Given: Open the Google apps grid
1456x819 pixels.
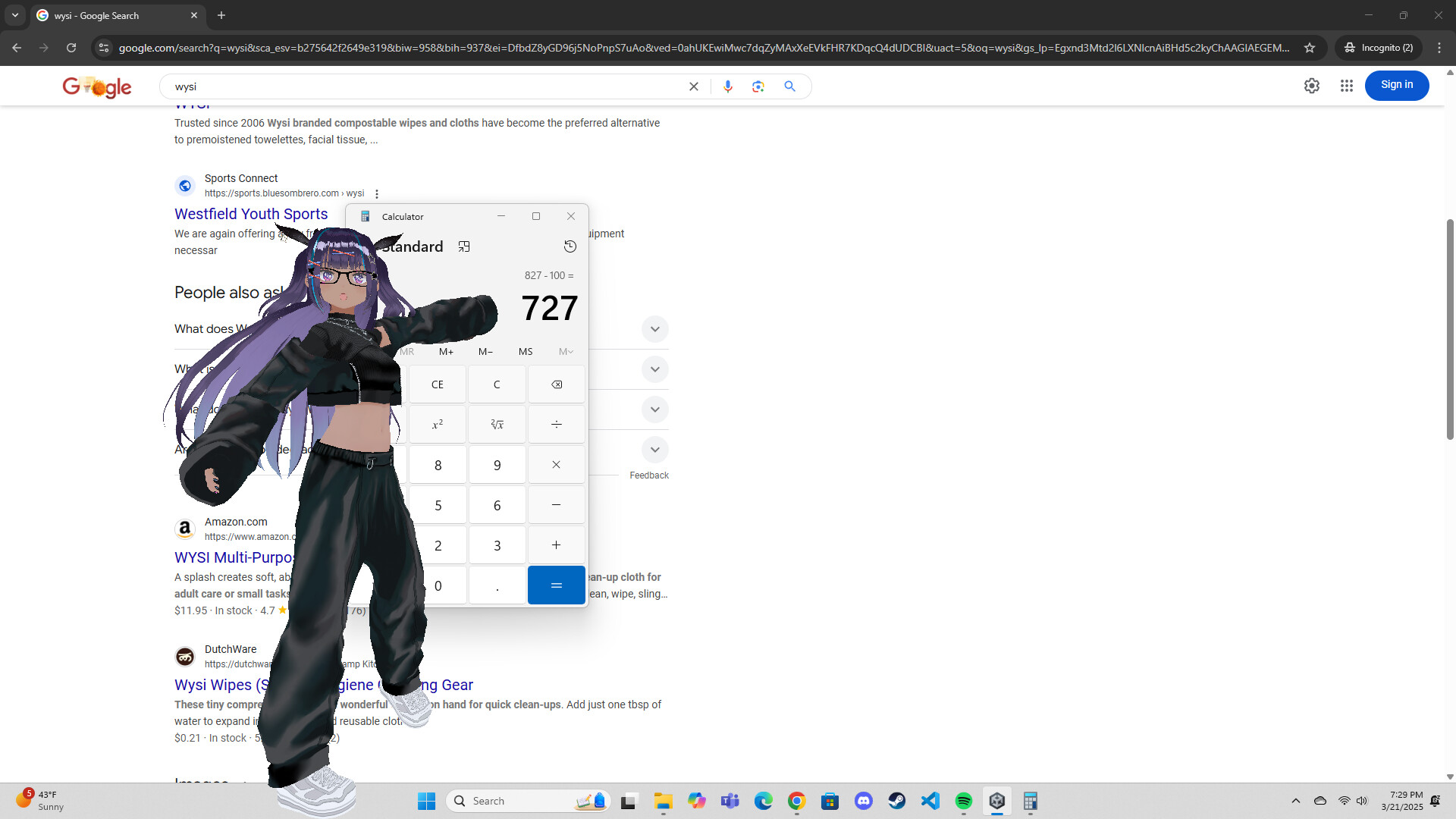Looking at the screenshot, I should pos(1347,86).
